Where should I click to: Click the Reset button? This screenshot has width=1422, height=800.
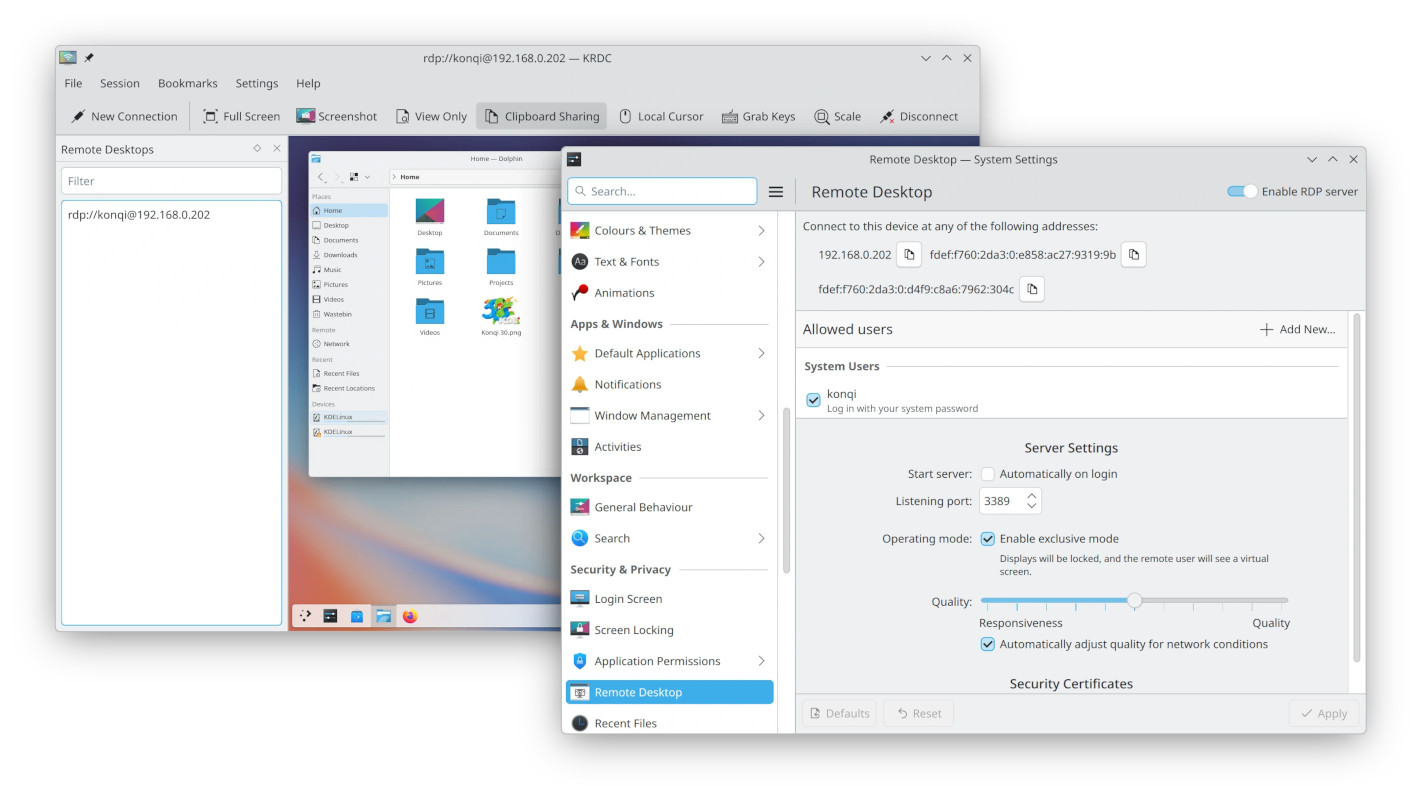click(918, 713)
